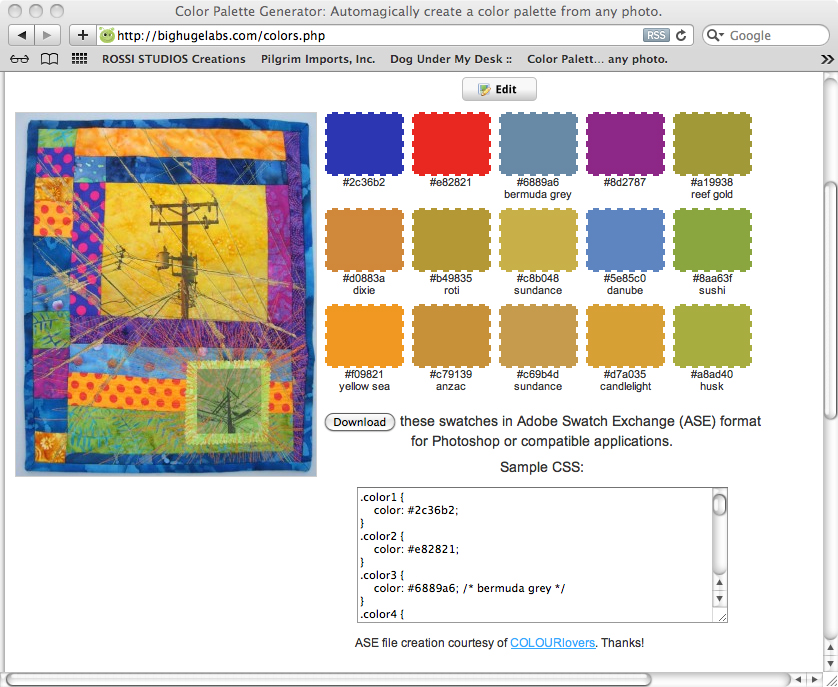
Task: Select the dixie #d0883a swatch
Action: tap(364, 240)
